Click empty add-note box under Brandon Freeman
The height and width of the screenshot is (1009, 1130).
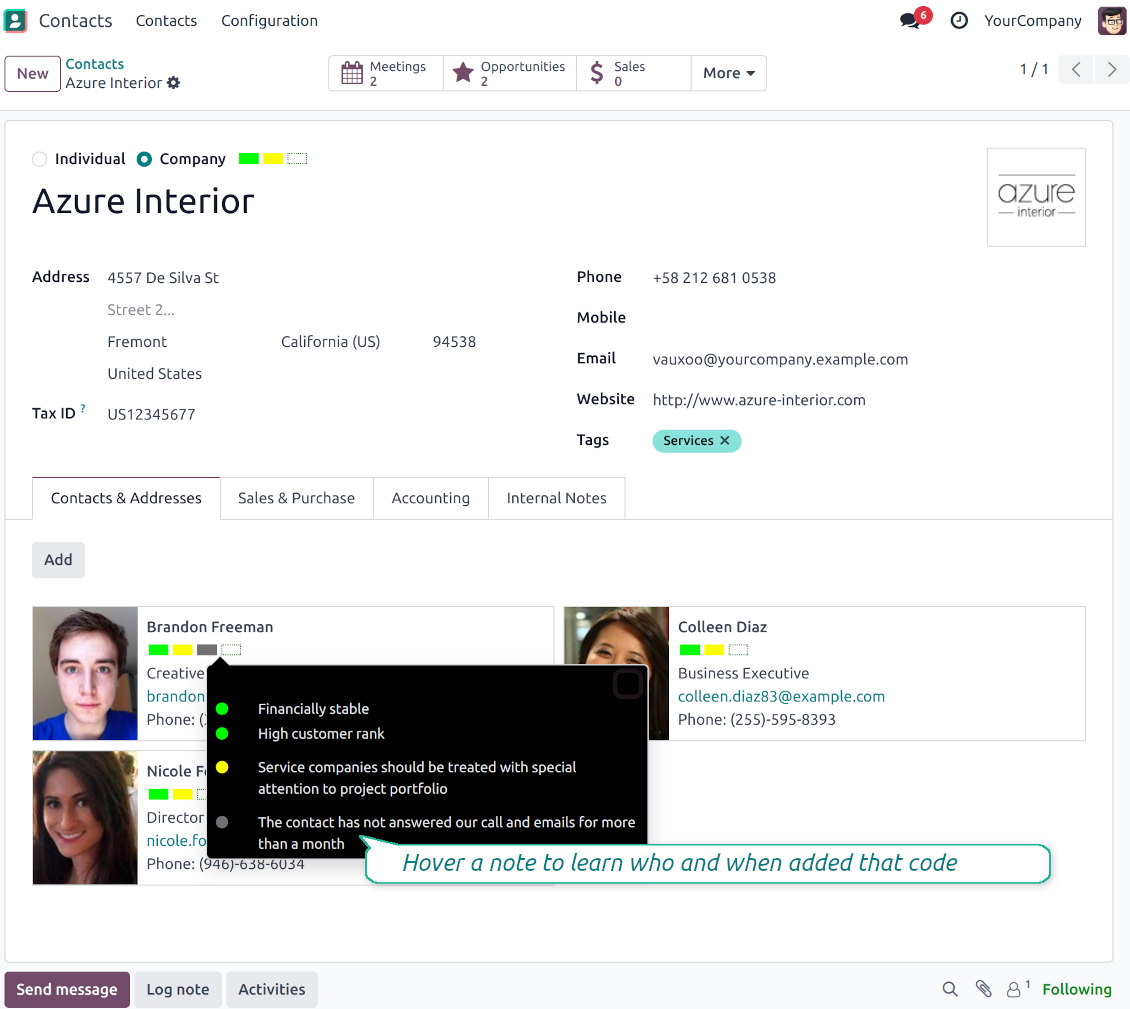click(x=231, y=650)
